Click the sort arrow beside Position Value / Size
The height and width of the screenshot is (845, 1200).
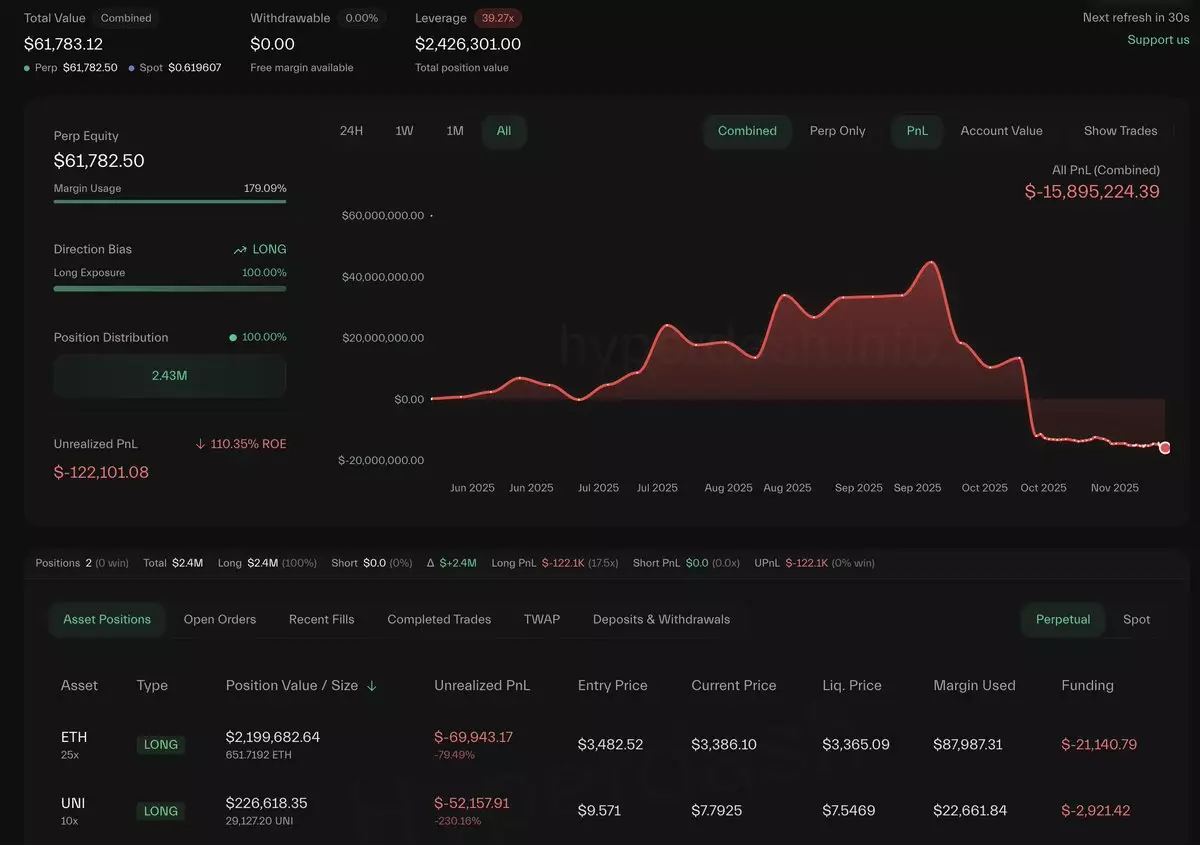point(373,686)
